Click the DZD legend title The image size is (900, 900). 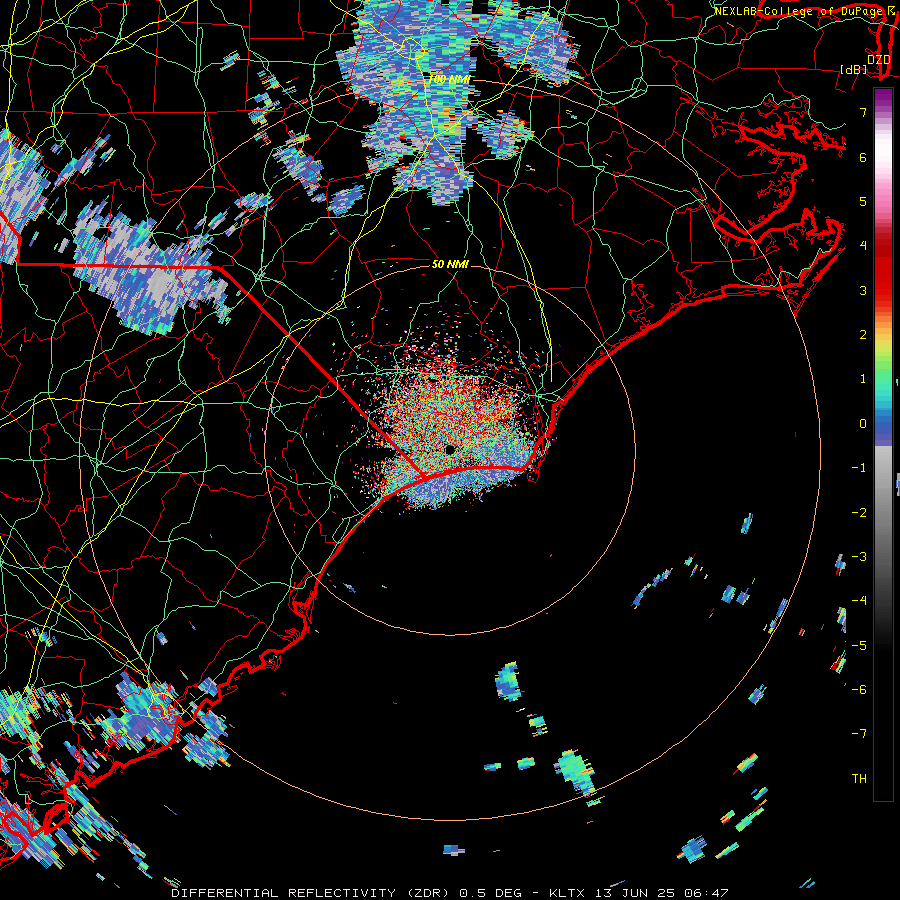click(879, 59)
